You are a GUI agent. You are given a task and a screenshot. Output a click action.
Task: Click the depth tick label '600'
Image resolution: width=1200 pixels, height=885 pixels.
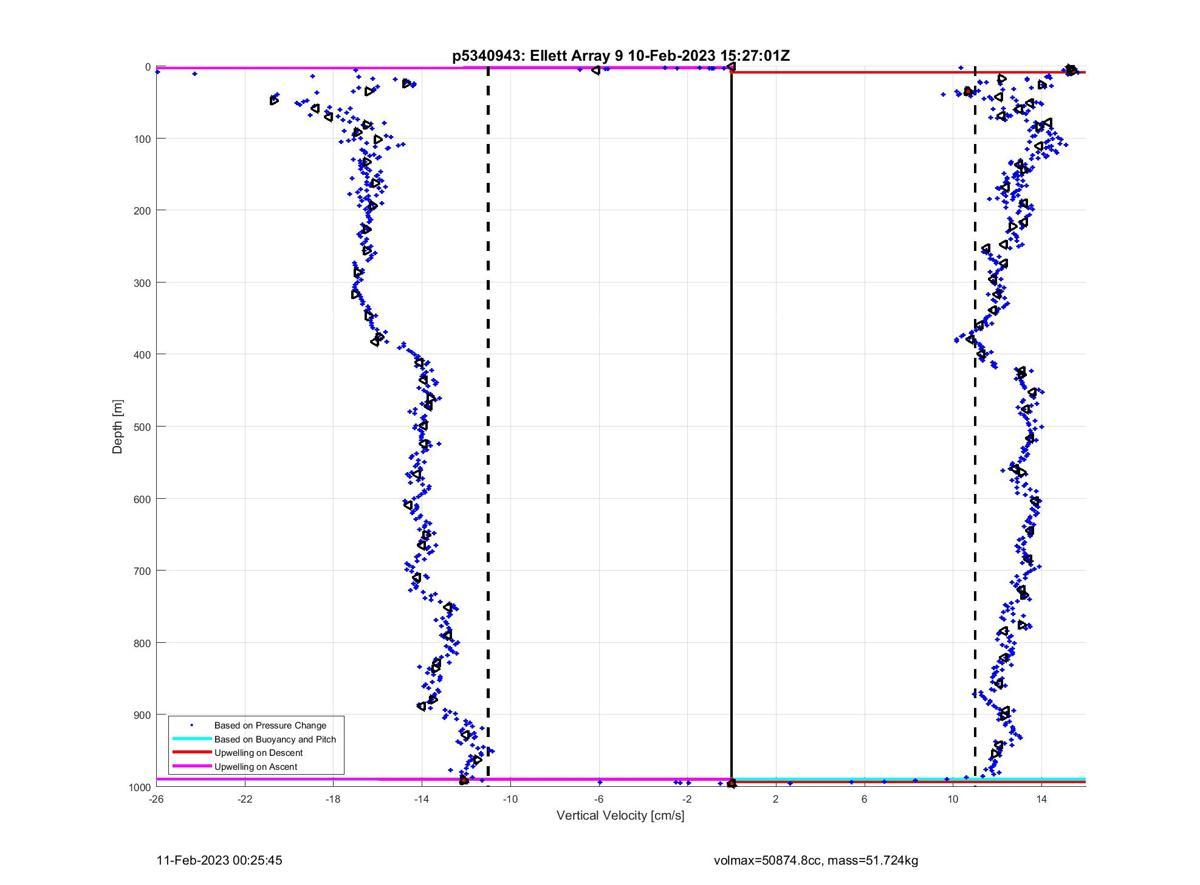pyautogui.click(x=142, y=499)
